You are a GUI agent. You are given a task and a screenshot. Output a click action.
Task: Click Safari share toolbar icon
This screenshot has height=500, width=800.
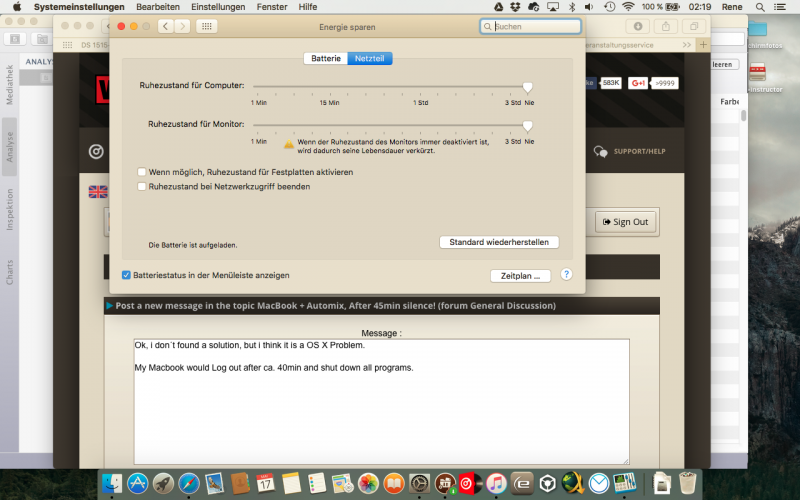666,26
